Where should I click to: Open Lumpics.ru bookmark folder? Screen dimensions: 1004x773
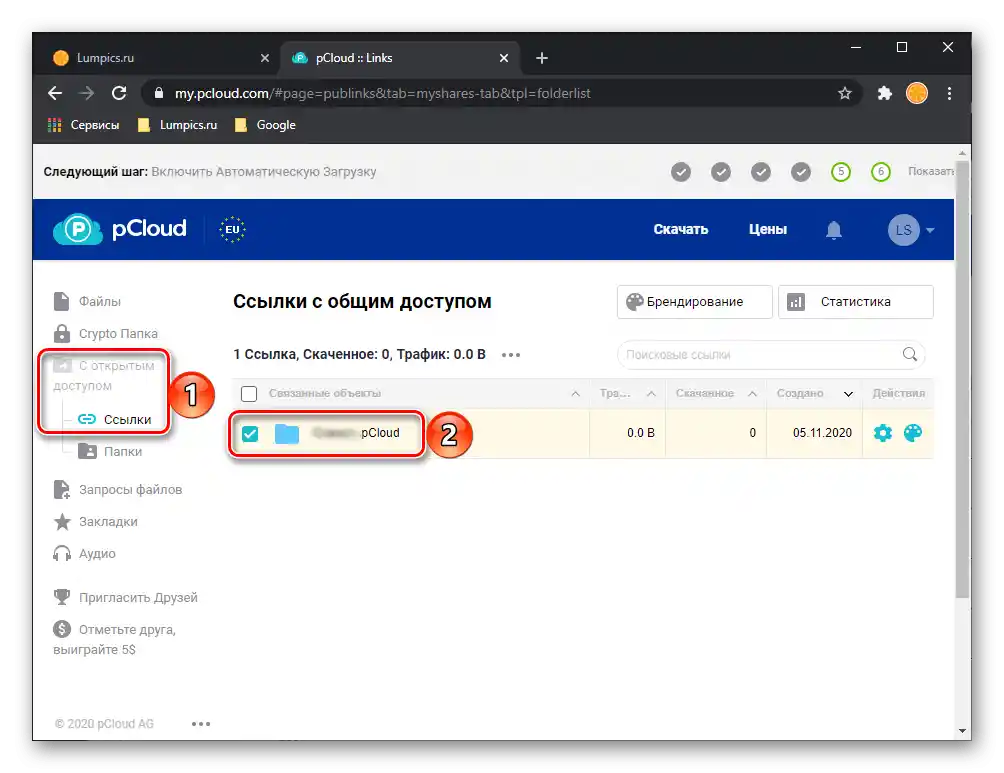[x=177, y=125]
